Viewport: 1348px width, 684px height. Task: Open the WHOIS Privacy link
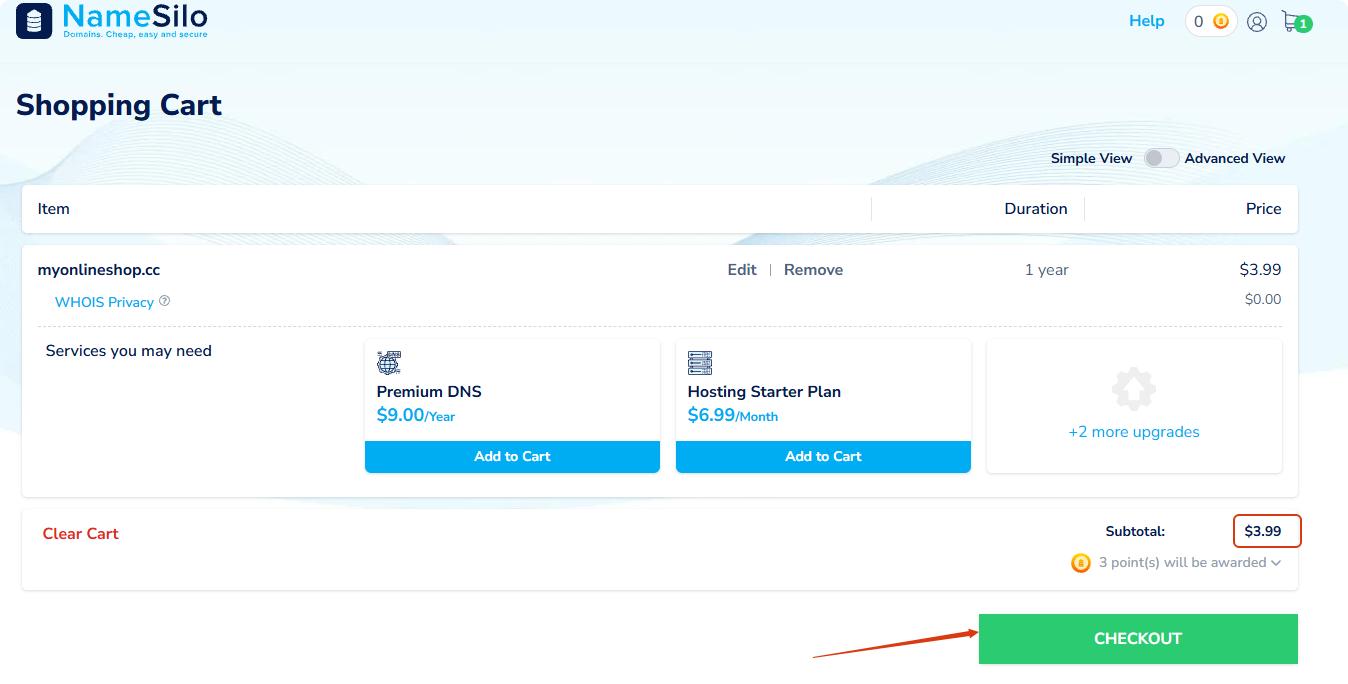pos(104,302)
